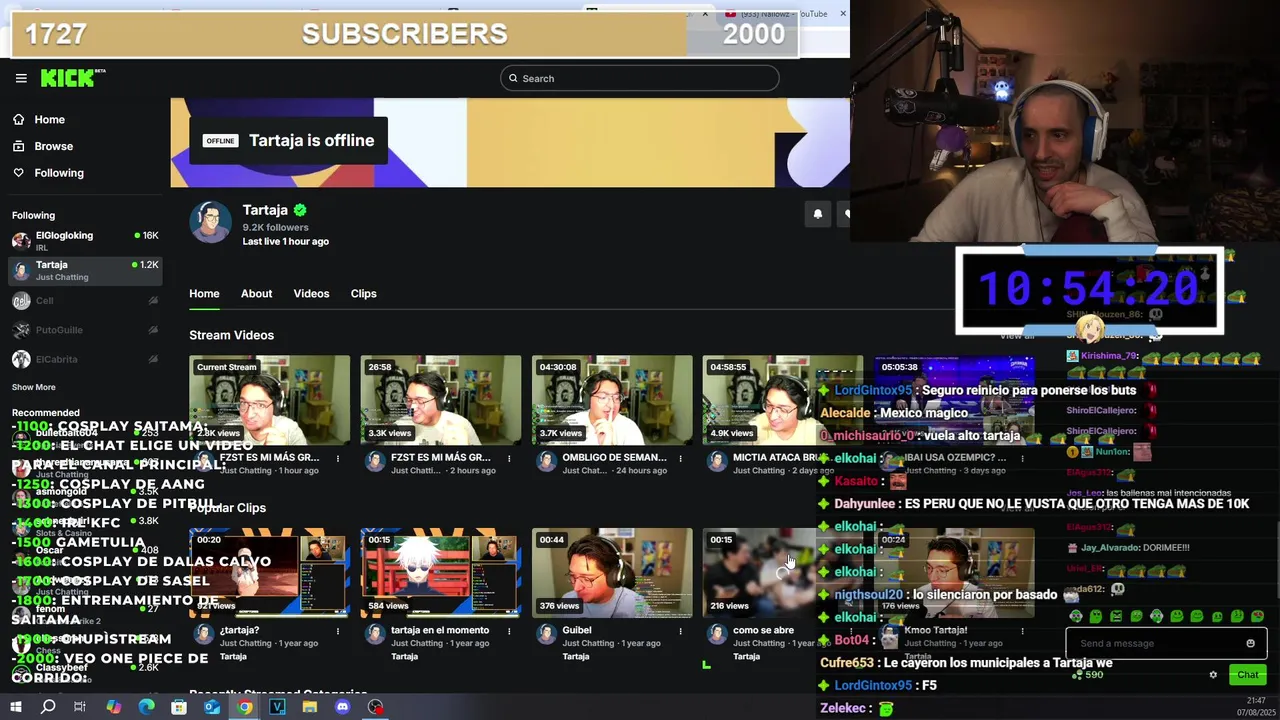
Task: Open emoji picker in chat box
Action: tap(1250, 643)
